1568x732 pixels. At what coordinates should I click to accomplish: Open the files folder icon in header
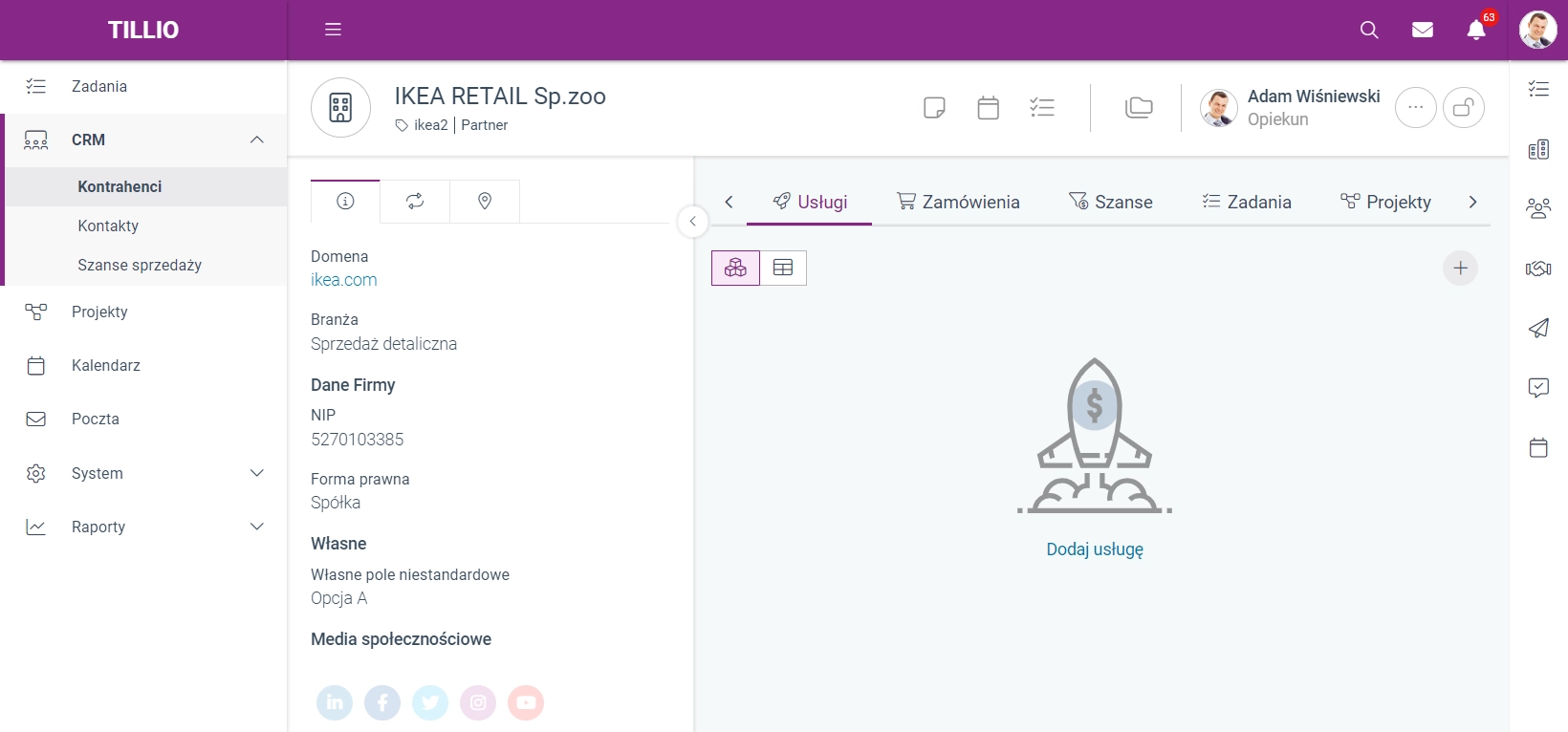tap(1139, 107)
